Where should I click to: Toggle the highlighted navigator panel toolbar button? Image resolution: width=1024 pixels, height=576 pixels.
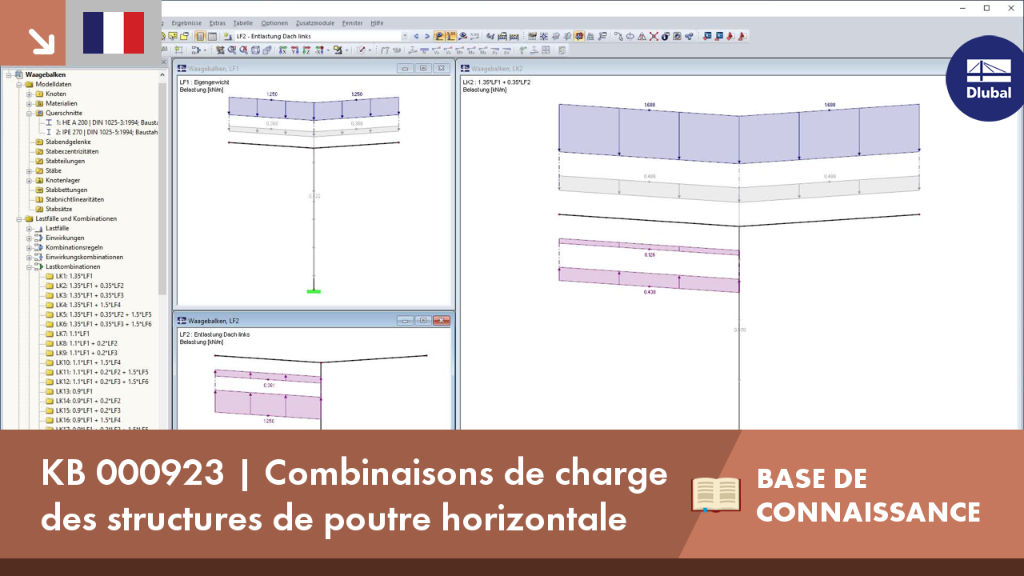click(200, 37)
